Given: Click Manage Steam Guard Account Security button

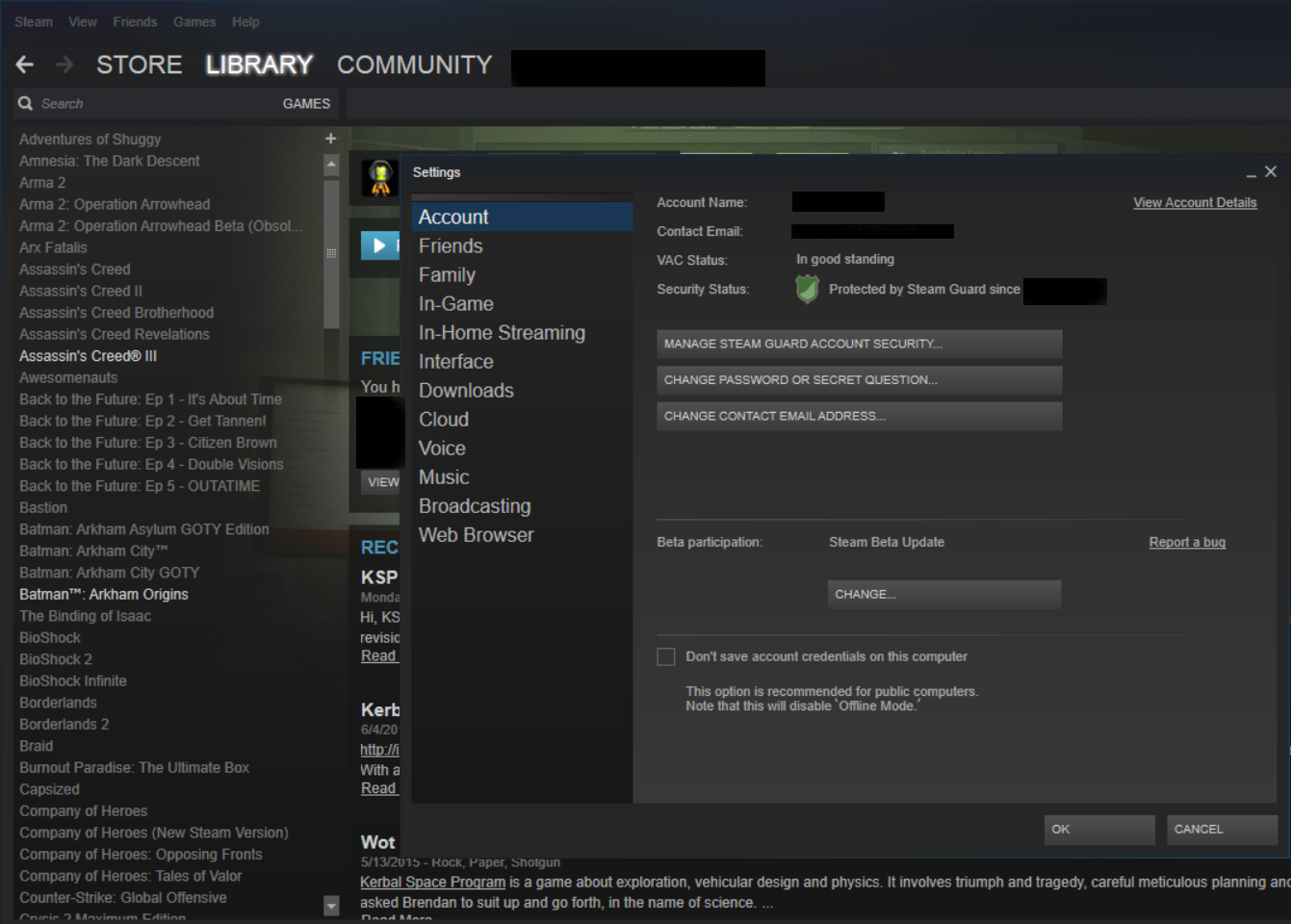Looking at the screenshot, I should [x=860, y=344].
